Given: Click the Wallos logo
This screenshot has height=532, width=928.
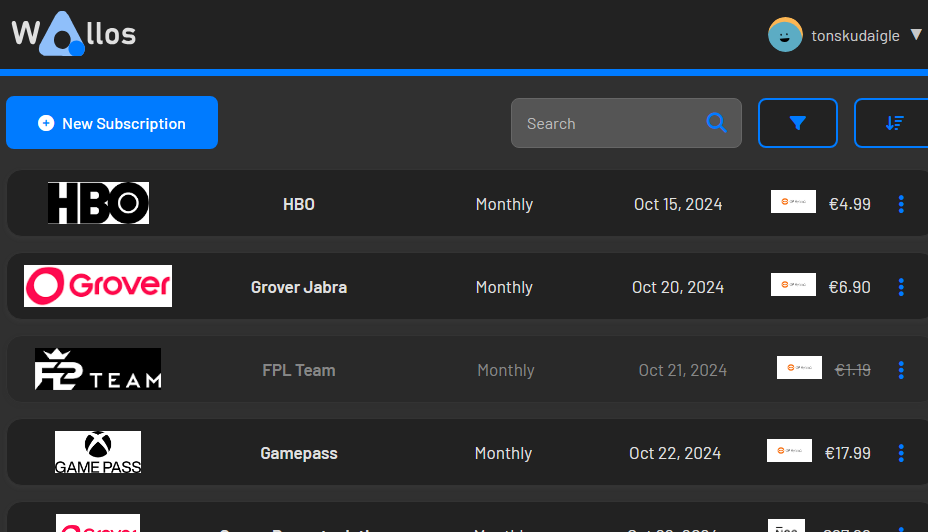Looking at the screenshot, I should pos(73,35).
